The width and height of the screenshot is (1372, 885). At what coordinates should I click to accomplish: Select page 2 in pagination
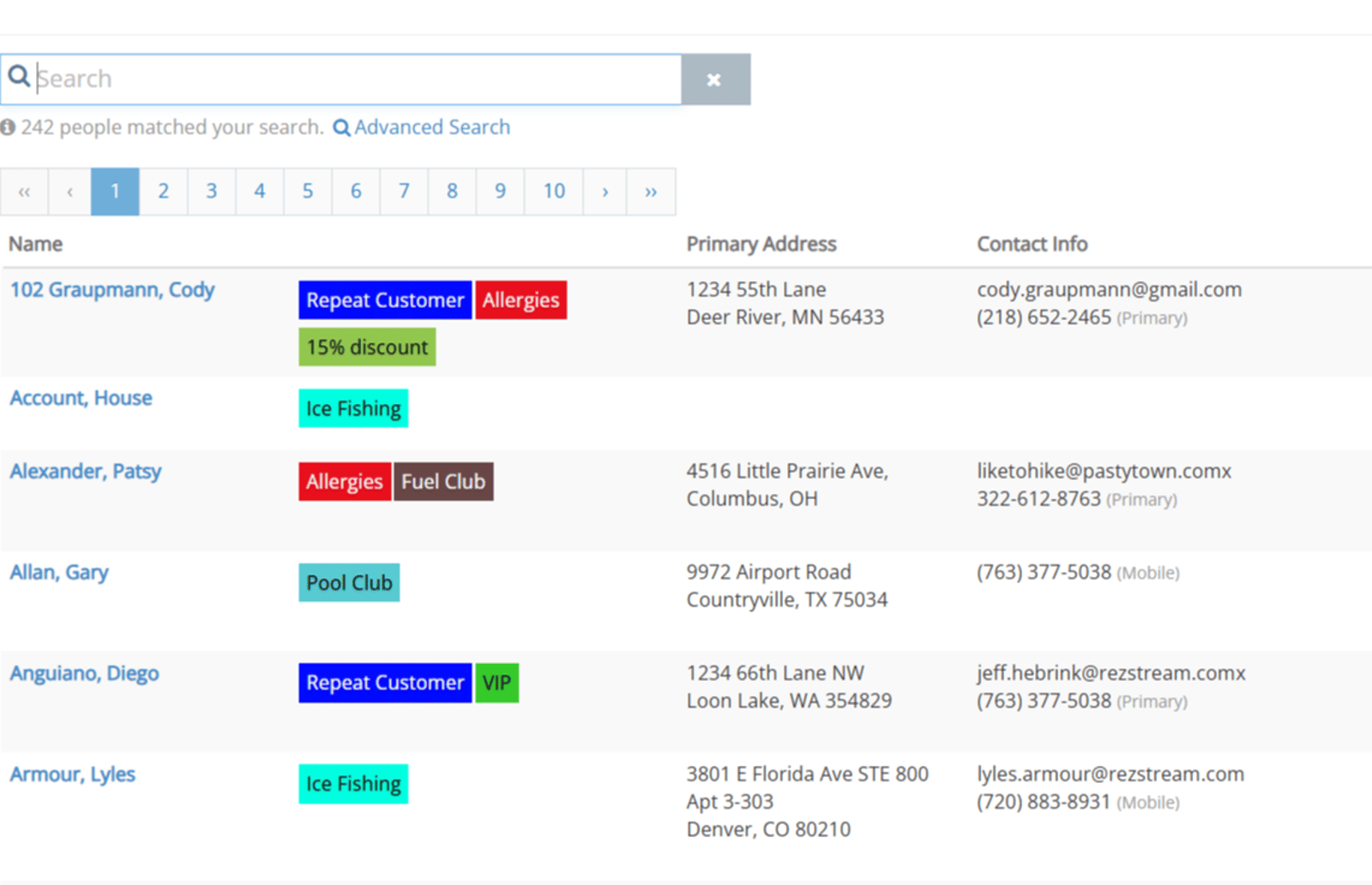click(163, 191)
